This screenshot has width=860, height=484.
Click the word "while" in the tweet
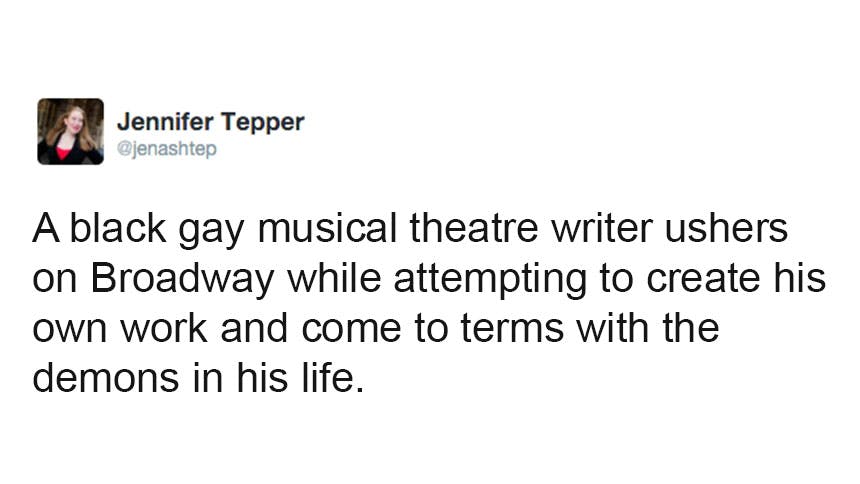335,279
